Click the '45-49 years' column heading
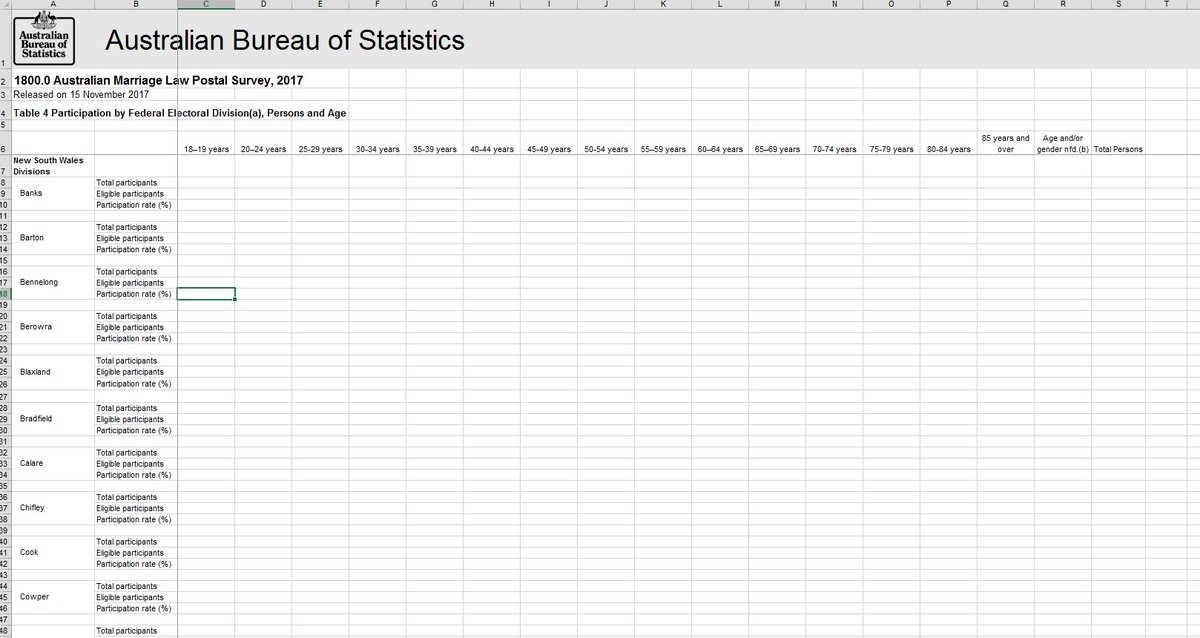 (549, 150)
